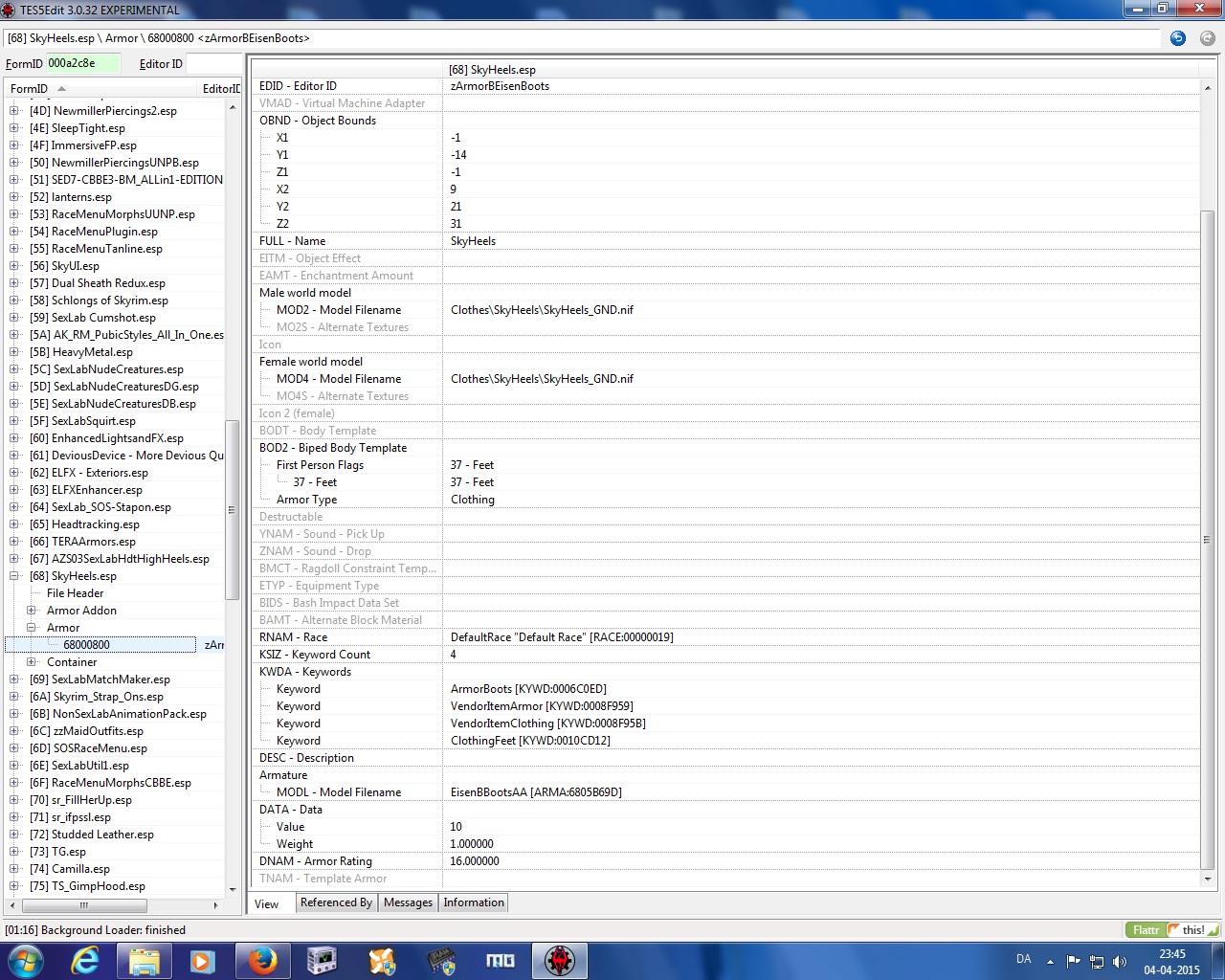Click the volume speaker tray icon
The width and height of the screenshot is (1225, 980).
[x=1119, y=962]
